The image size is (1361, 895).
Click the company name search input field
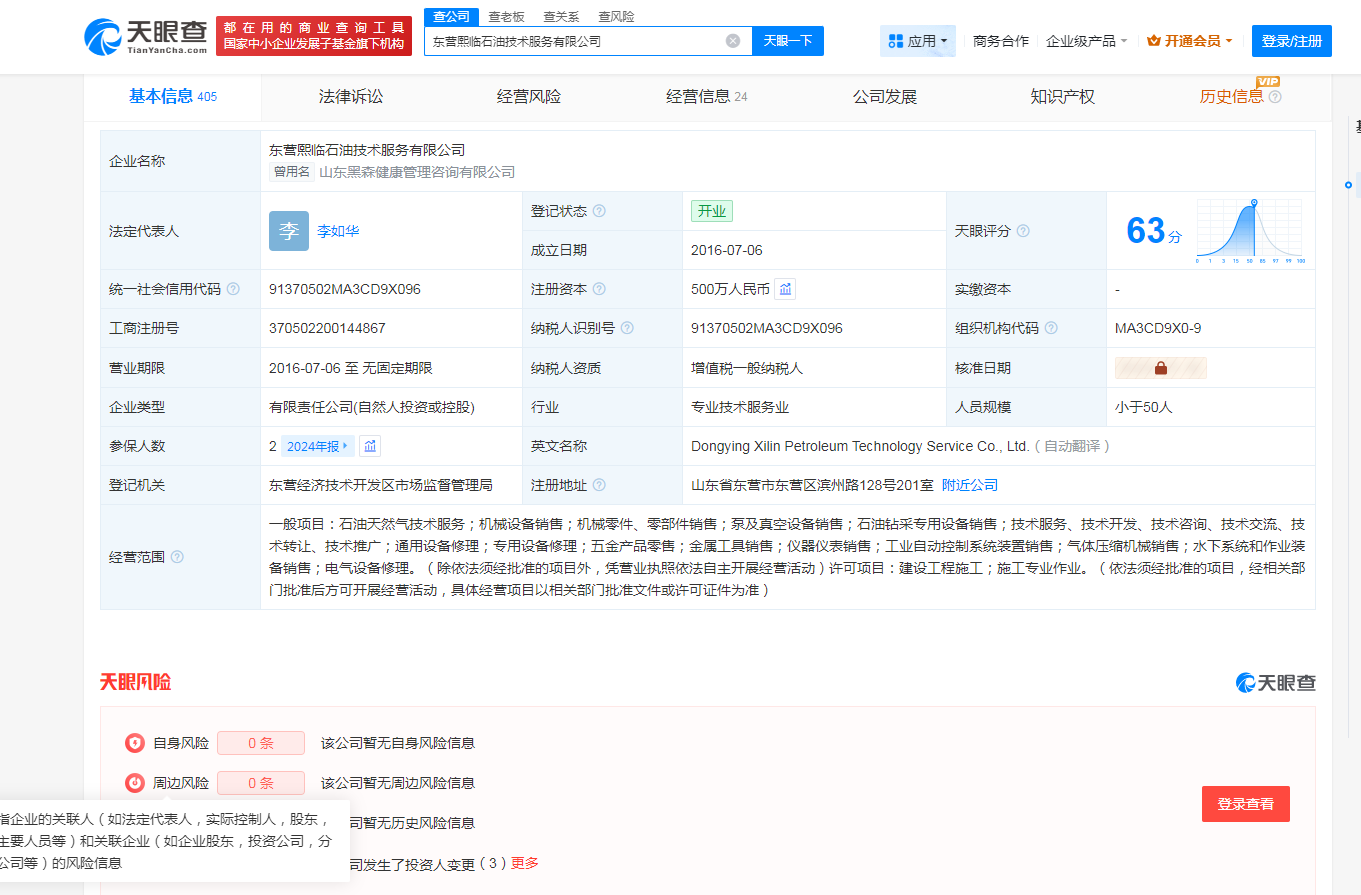(575, 41)
